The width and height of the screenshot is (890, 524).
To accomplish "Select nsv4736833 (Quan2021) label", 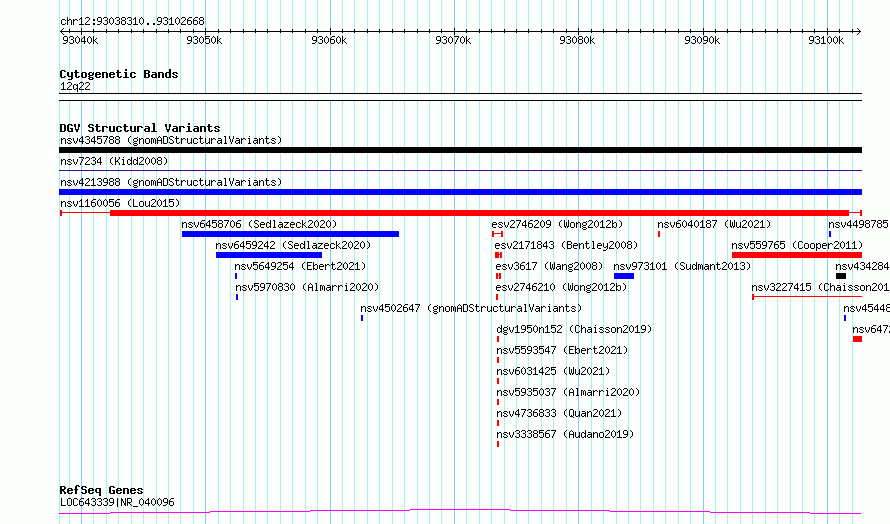I will 559,413.
